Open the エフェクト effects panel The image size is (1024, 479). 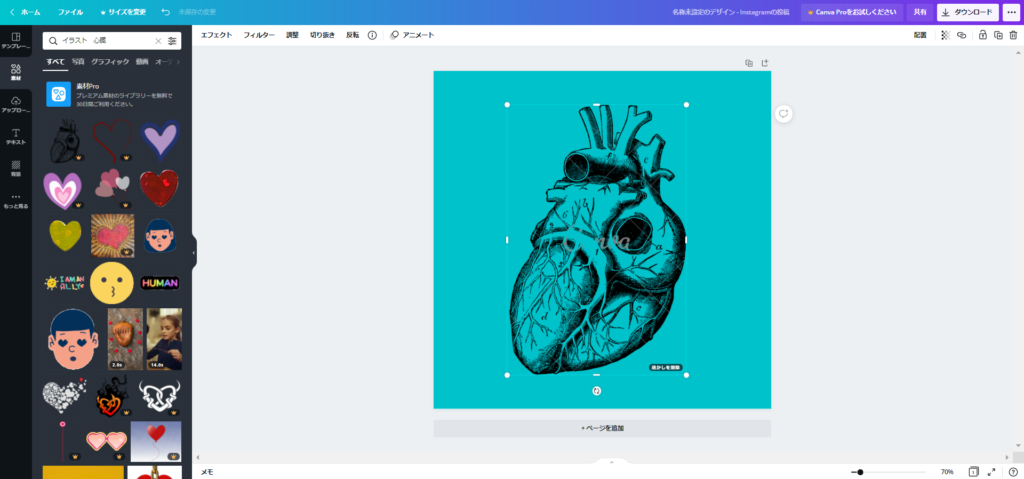[216, 35]
